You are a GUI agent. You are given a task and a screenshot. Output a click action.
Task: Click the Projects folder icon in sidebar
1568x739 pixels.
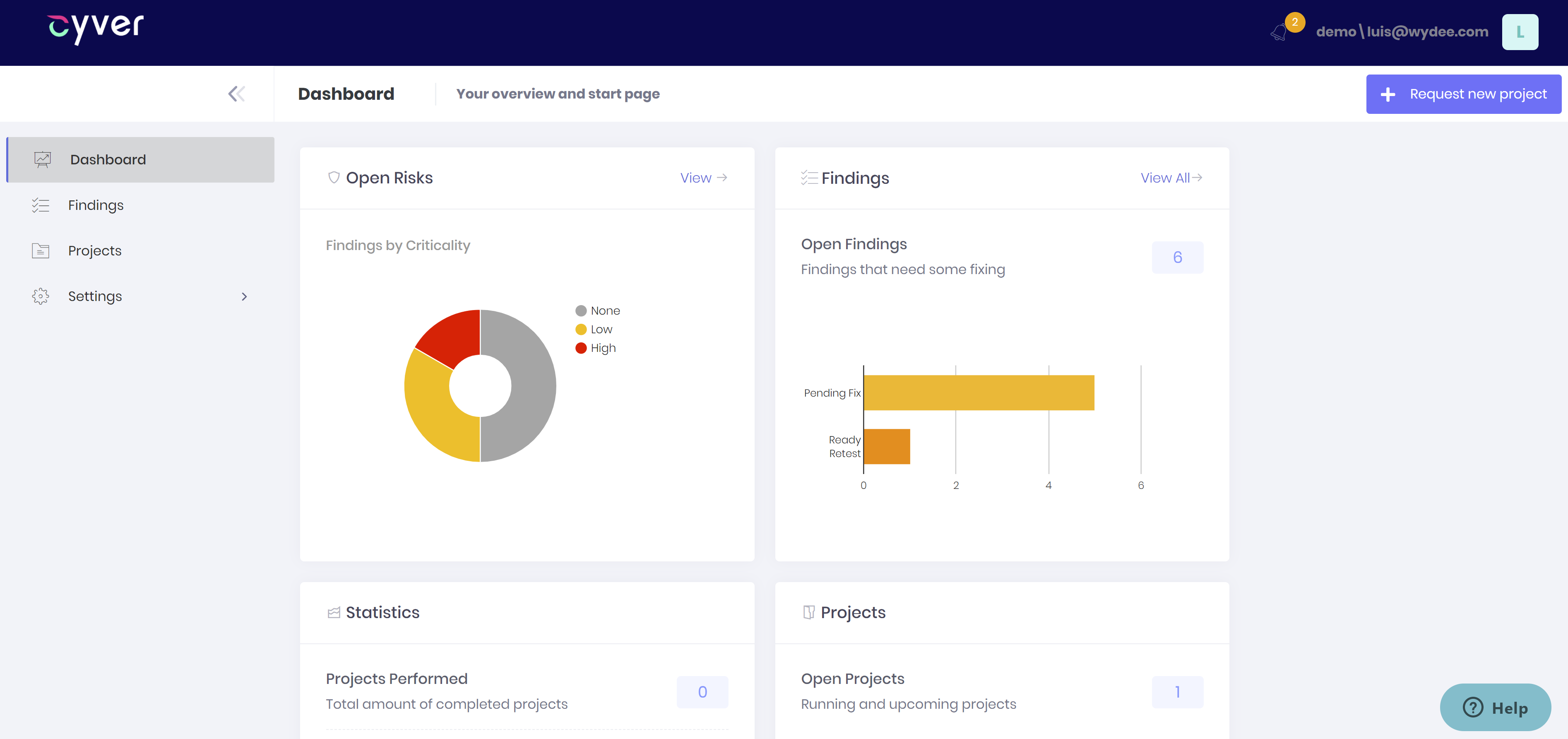click(40, 250)
